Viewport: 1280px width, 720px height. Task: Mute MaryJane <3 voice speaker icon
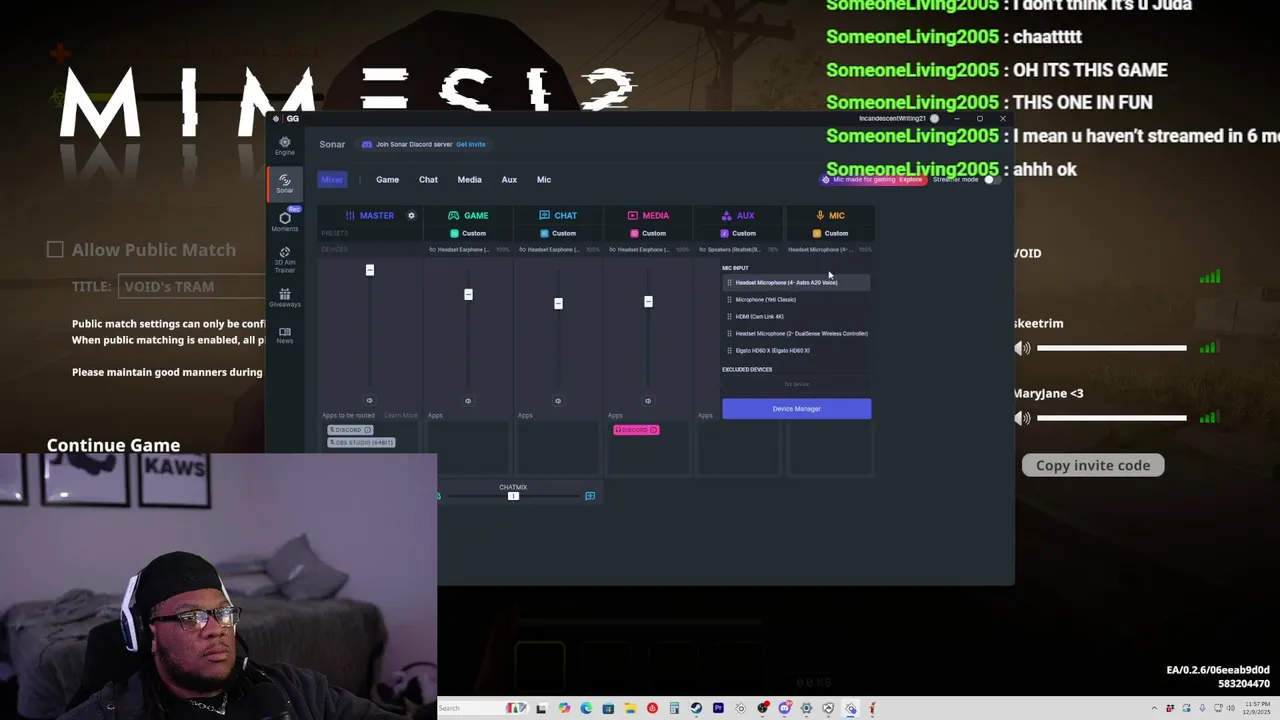1022,418
